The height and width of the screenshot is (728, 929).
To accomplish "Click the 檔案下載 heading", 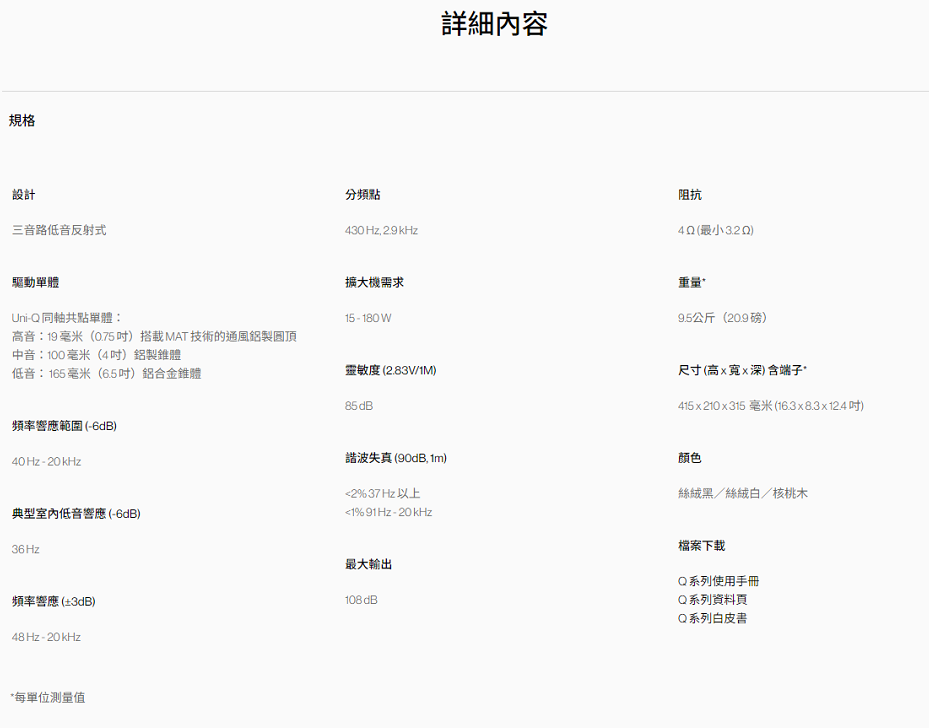I will [x=701, y=546].
